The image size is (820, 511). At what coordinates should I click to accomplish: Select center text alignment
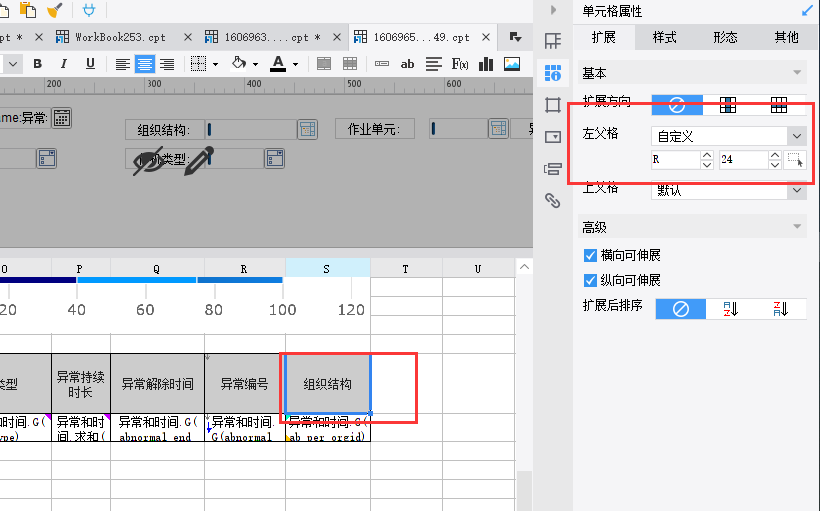(x=145, y=64)
